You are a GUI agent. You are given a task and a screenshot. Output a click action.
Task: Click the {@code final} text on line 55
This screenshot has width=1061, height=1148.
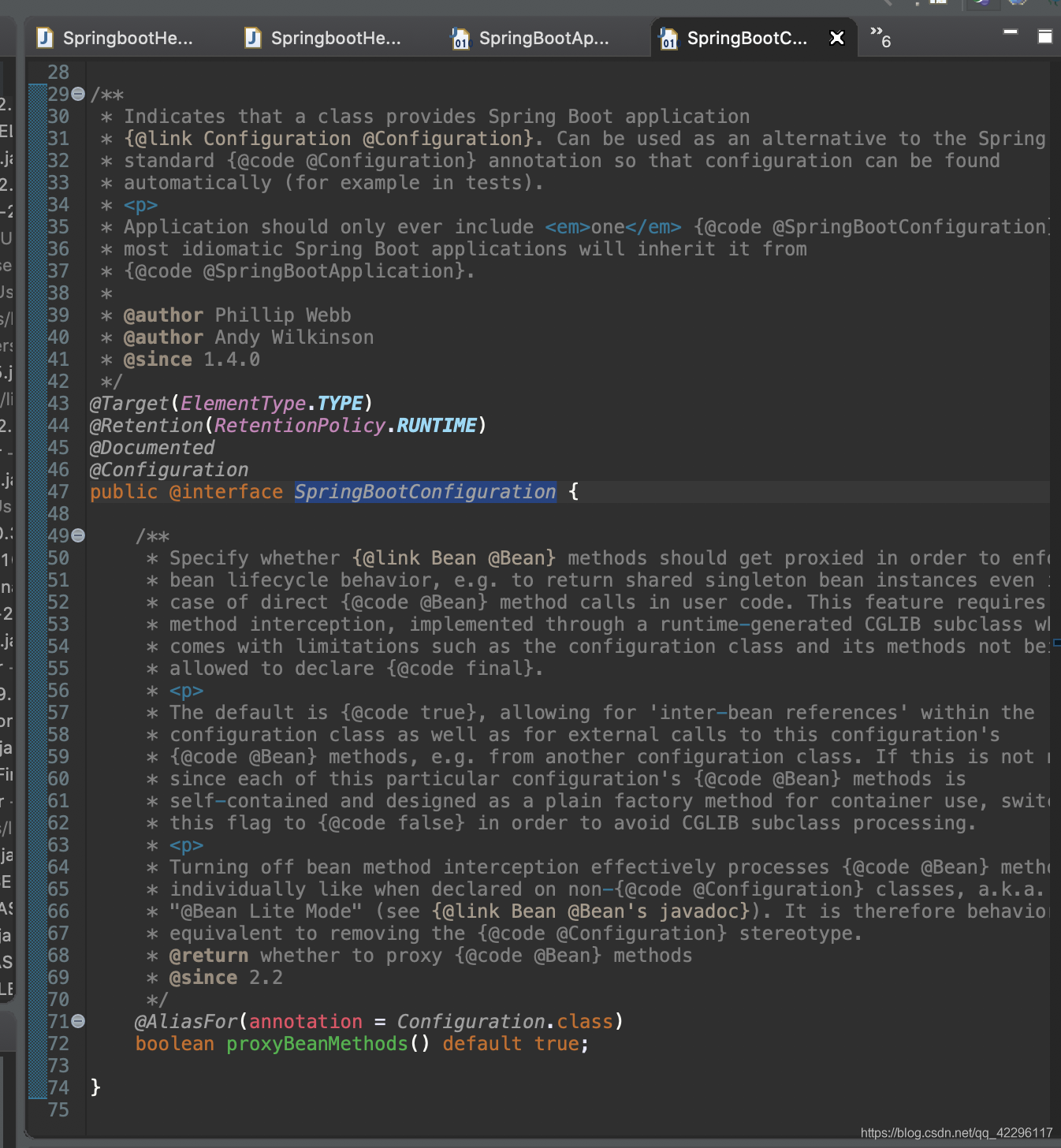point(460,669)
